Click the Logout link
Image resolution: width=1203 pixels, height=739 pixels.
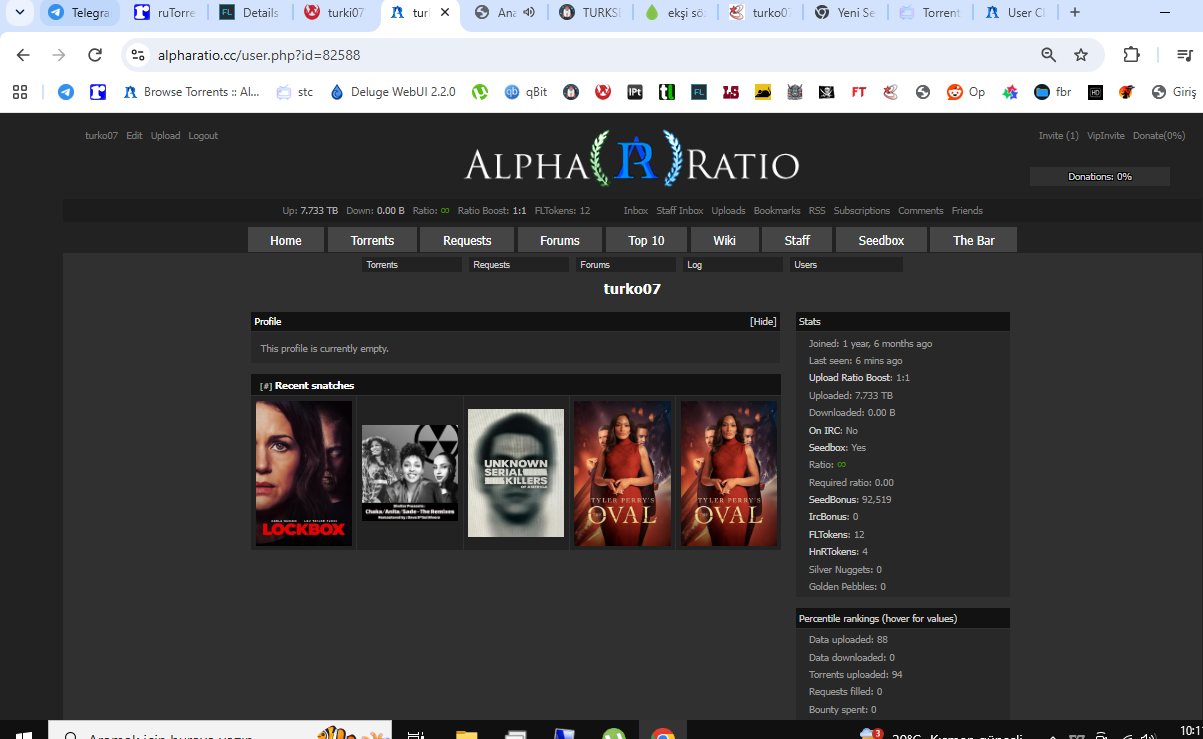coord(203,136)
